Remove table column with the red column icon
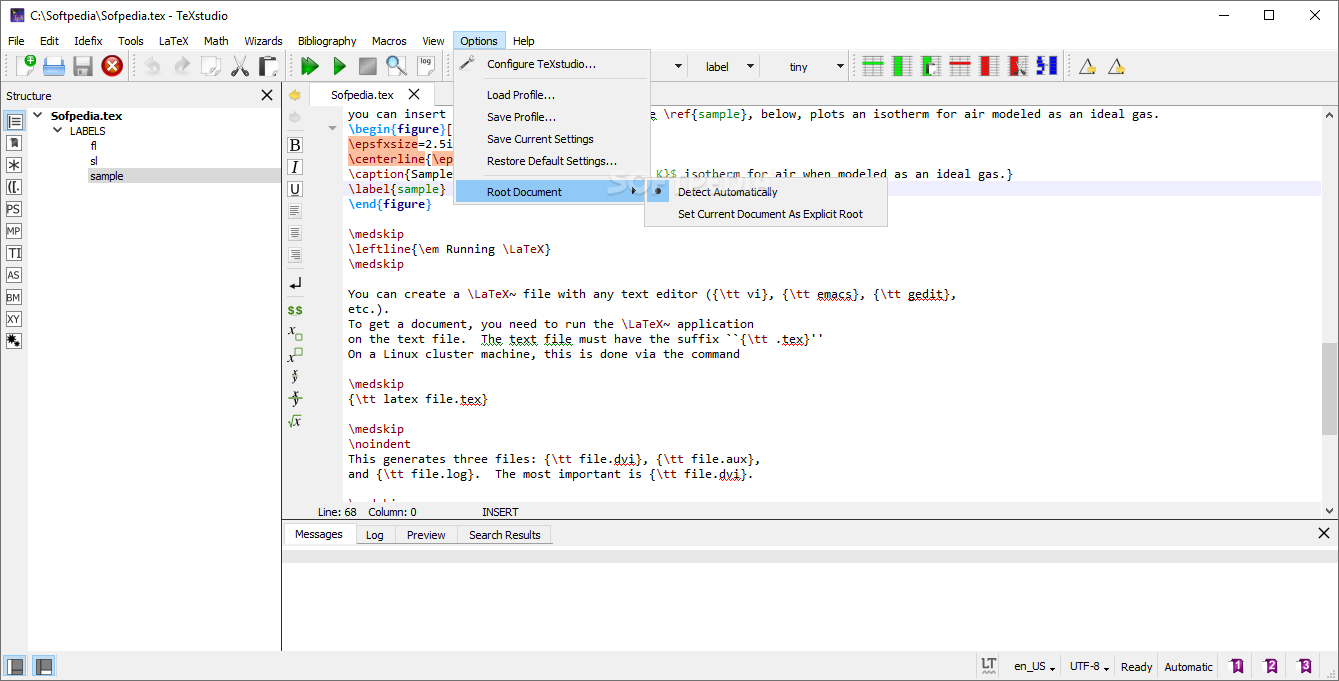This screenshot has width=1339, height=681. click(989, 66)
